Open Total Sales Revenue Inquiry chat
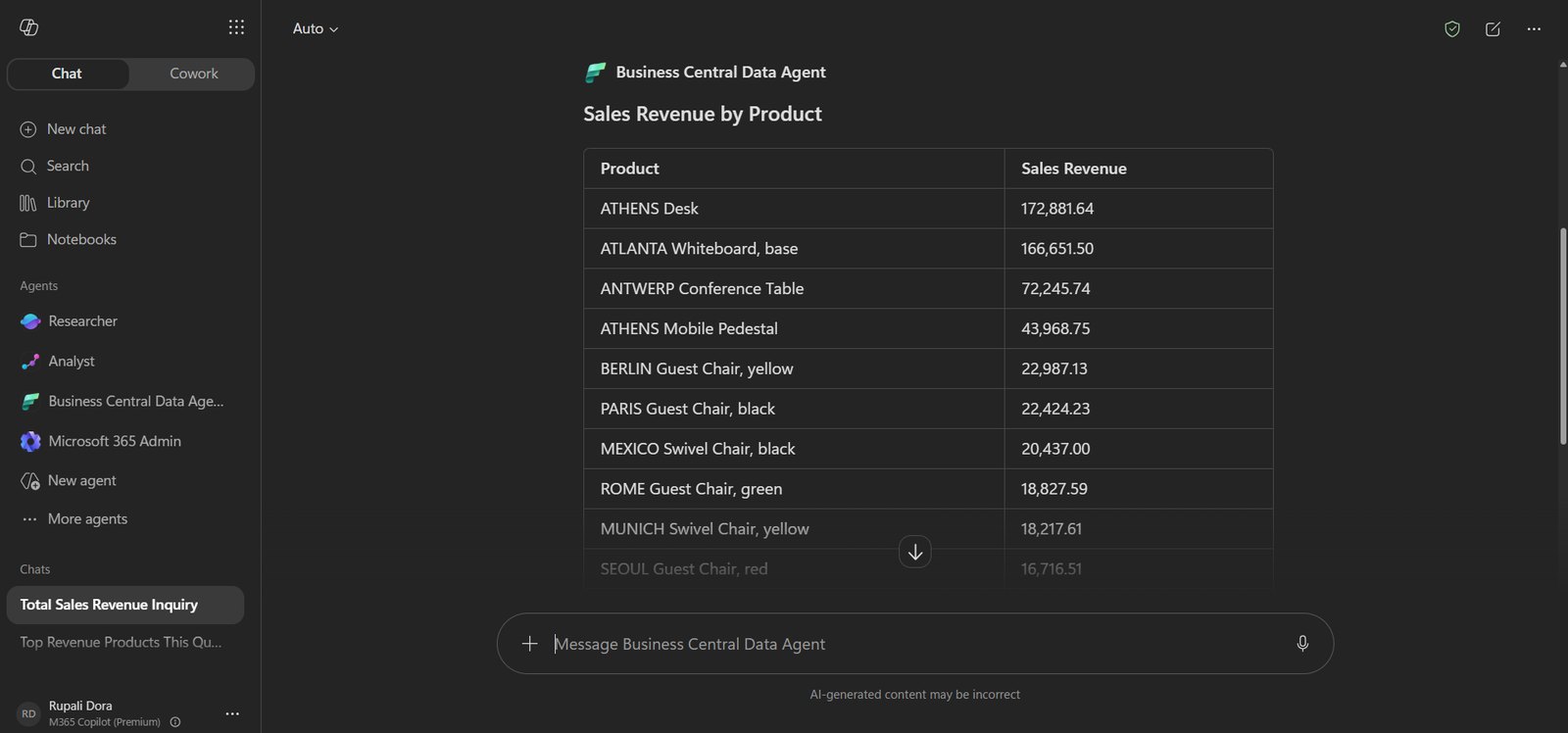Viewport: 1568px width, 733px height. tap(125, 606)
